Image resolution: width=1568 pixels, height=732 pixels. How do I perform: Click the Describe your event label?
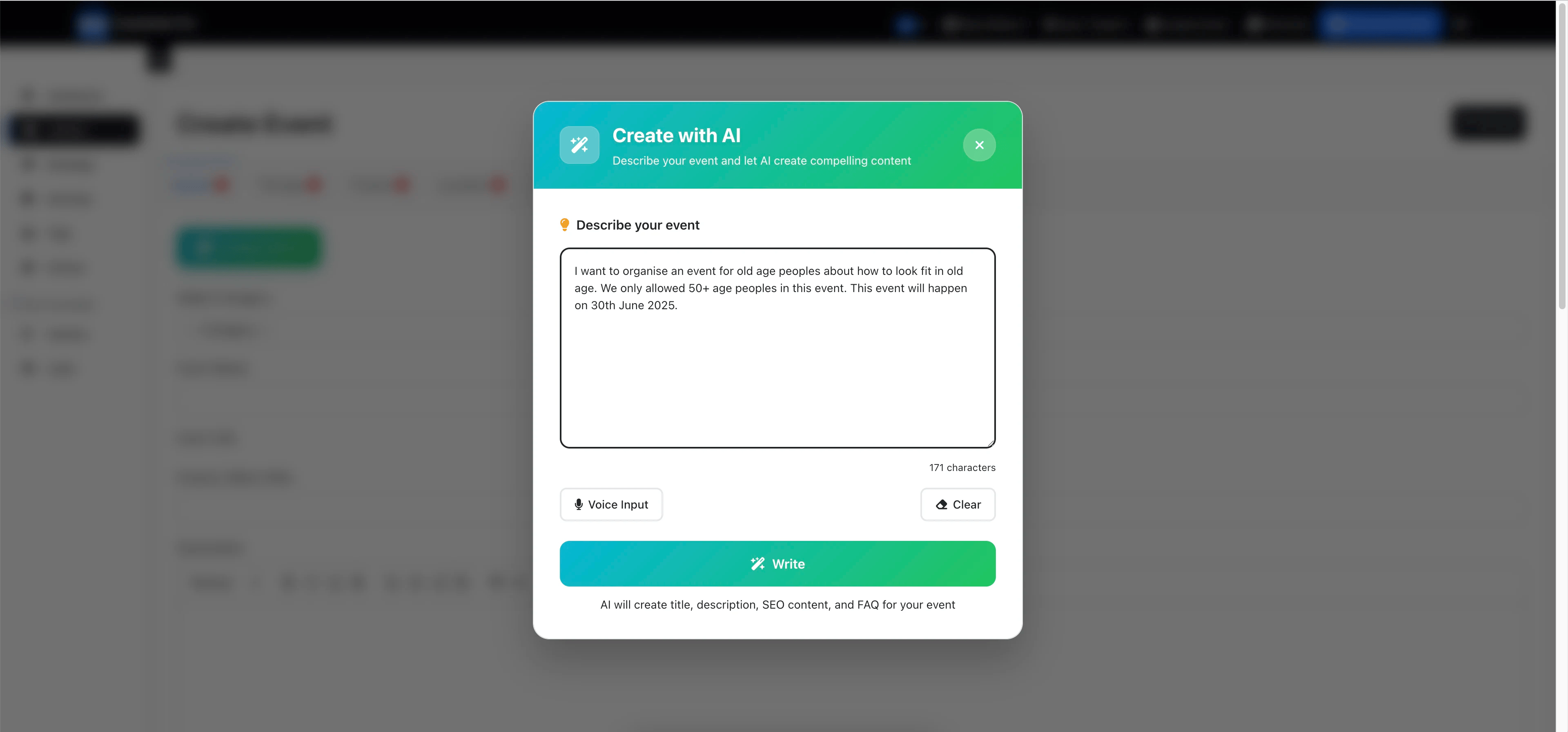tap(637, 225)
